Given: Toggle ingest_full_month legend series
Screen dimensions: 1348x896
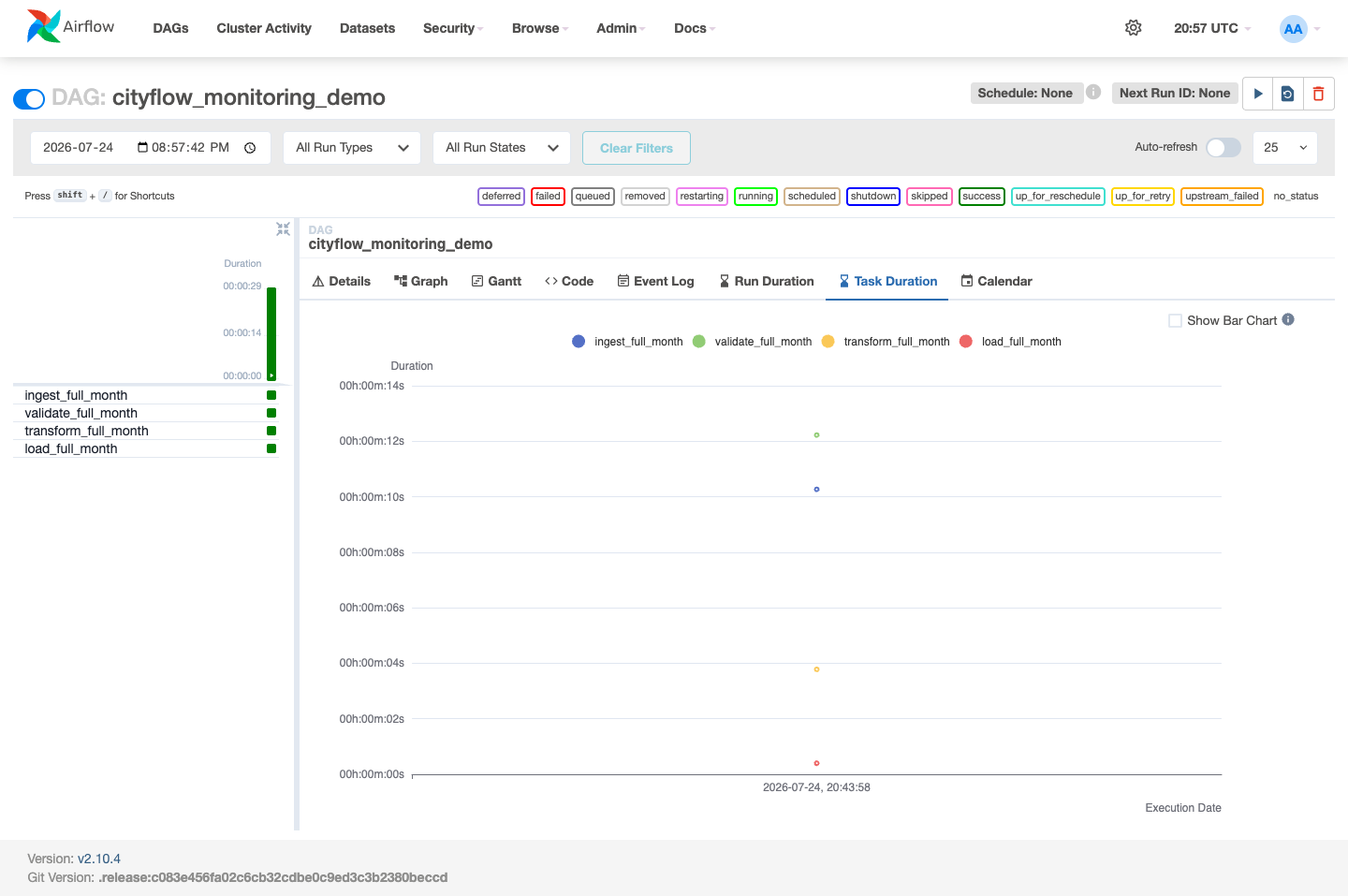Looking at the screenshot, I should (627, 342).
